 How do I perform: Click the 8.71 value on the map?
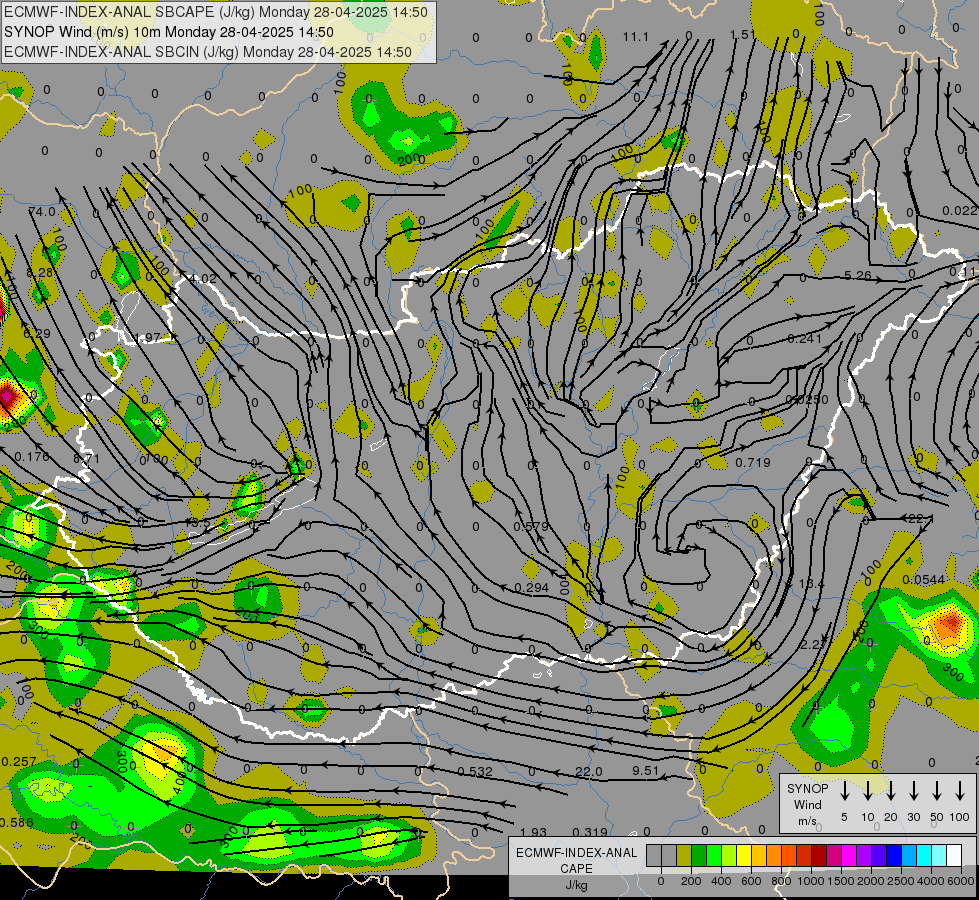pyautogui.click(x=86, y=458)
